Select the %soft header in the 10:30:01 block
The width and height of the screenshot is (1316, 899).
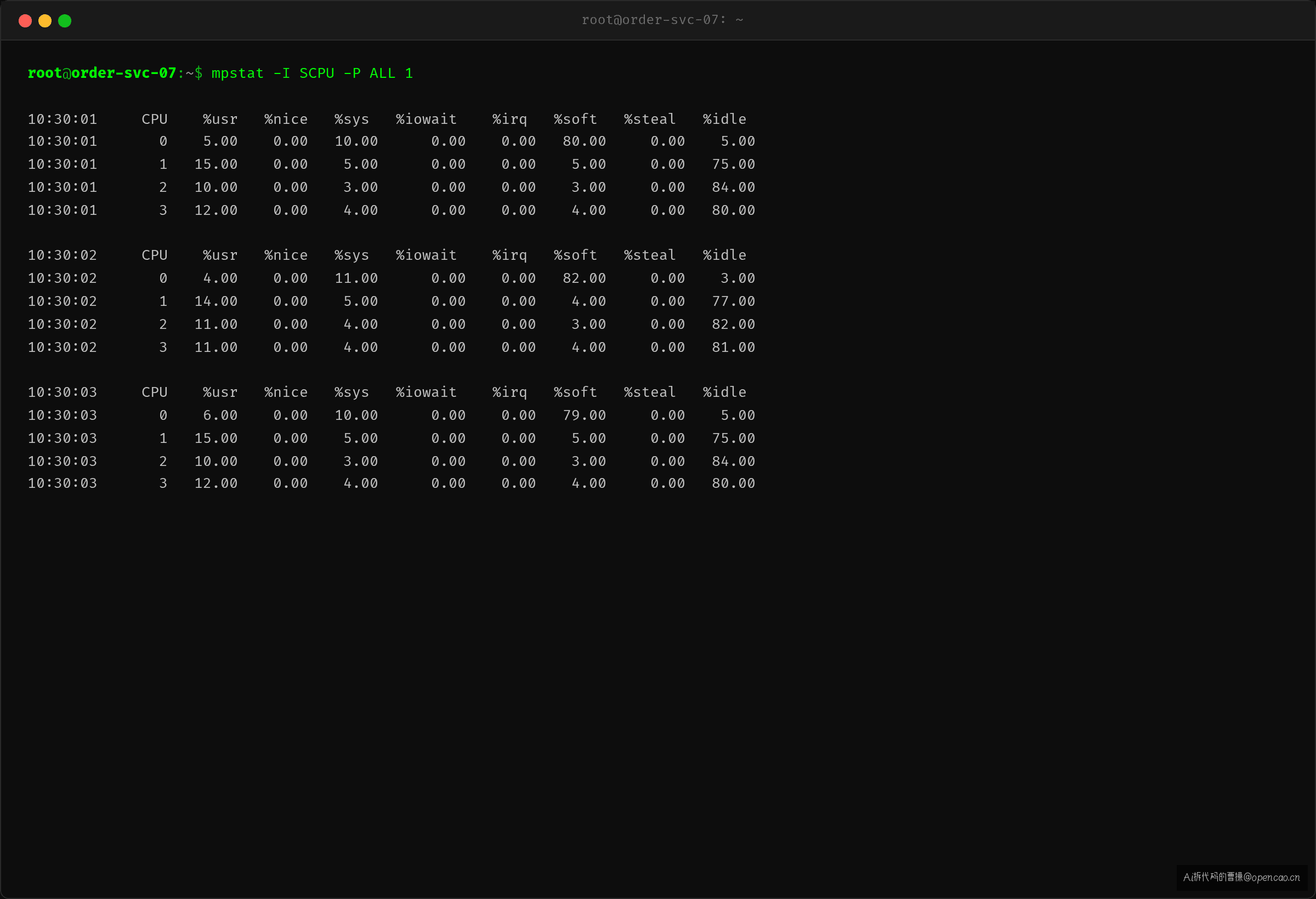point(575,119)
